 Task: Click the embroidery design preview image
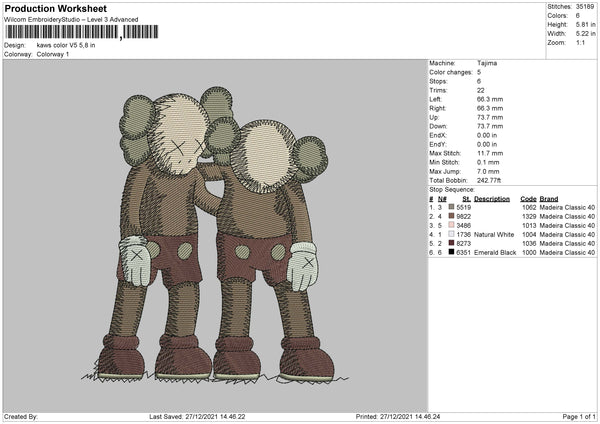point(215,236)
